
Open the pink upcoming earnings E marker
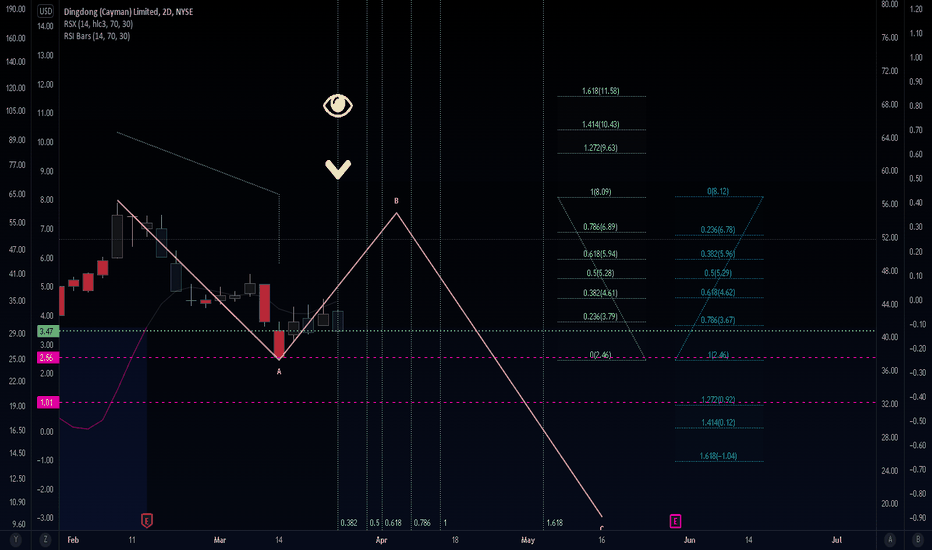pyautogui.click(x=675, y=521)
